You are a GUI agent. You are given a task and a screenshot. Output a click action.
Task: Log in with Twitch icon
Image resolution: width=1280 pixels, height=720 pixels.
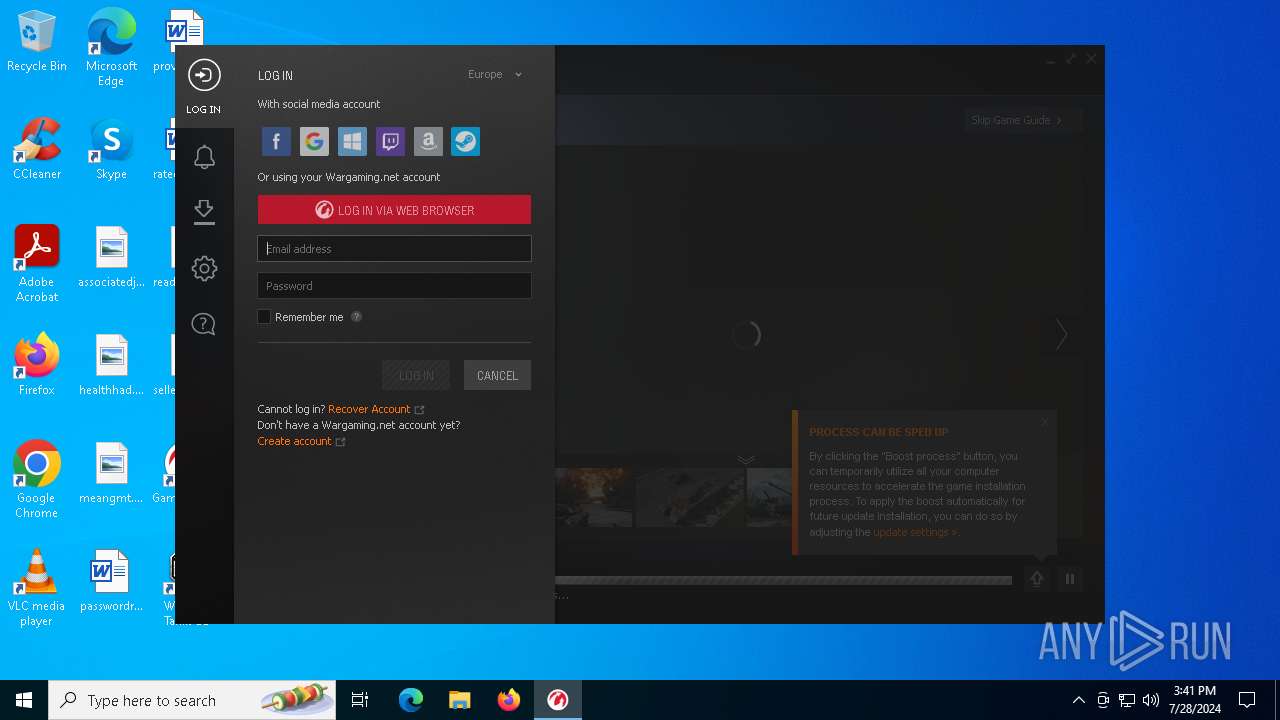coord(390,141)
